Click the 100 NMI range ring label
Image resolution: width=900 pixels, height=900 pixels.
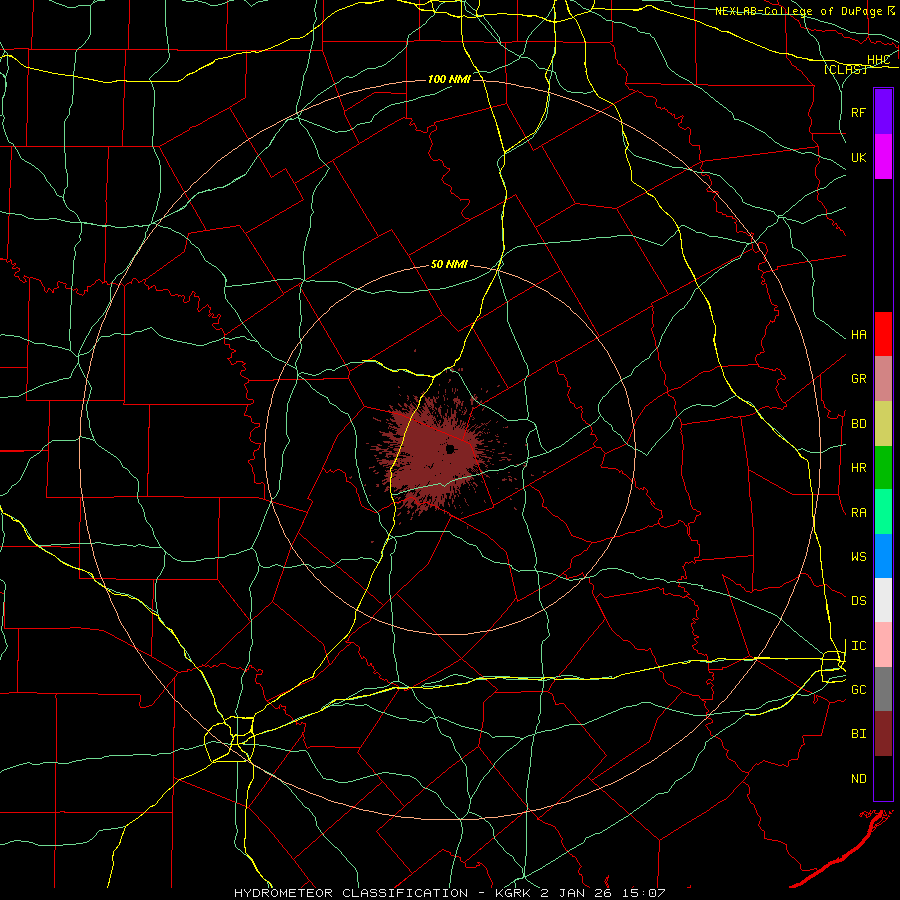click(449, 79)
